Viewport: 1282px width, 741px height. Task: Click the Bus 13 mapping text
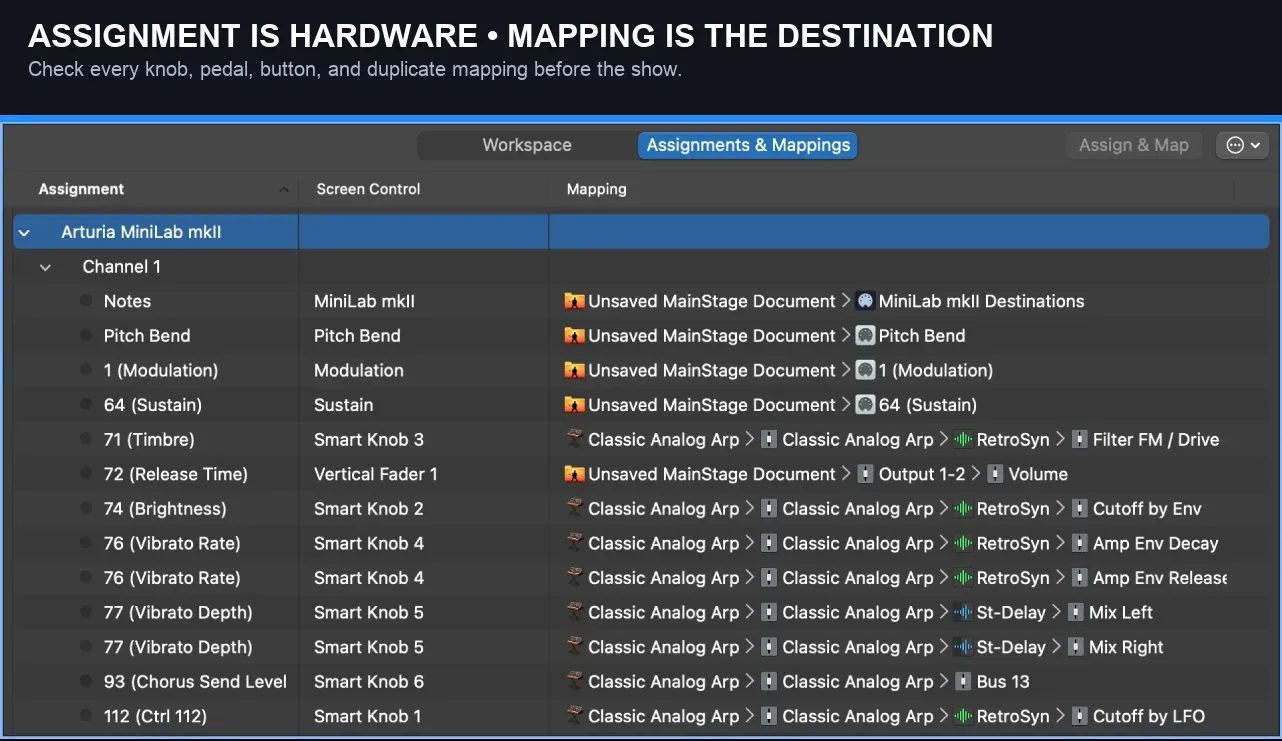tap(1003, 681)
